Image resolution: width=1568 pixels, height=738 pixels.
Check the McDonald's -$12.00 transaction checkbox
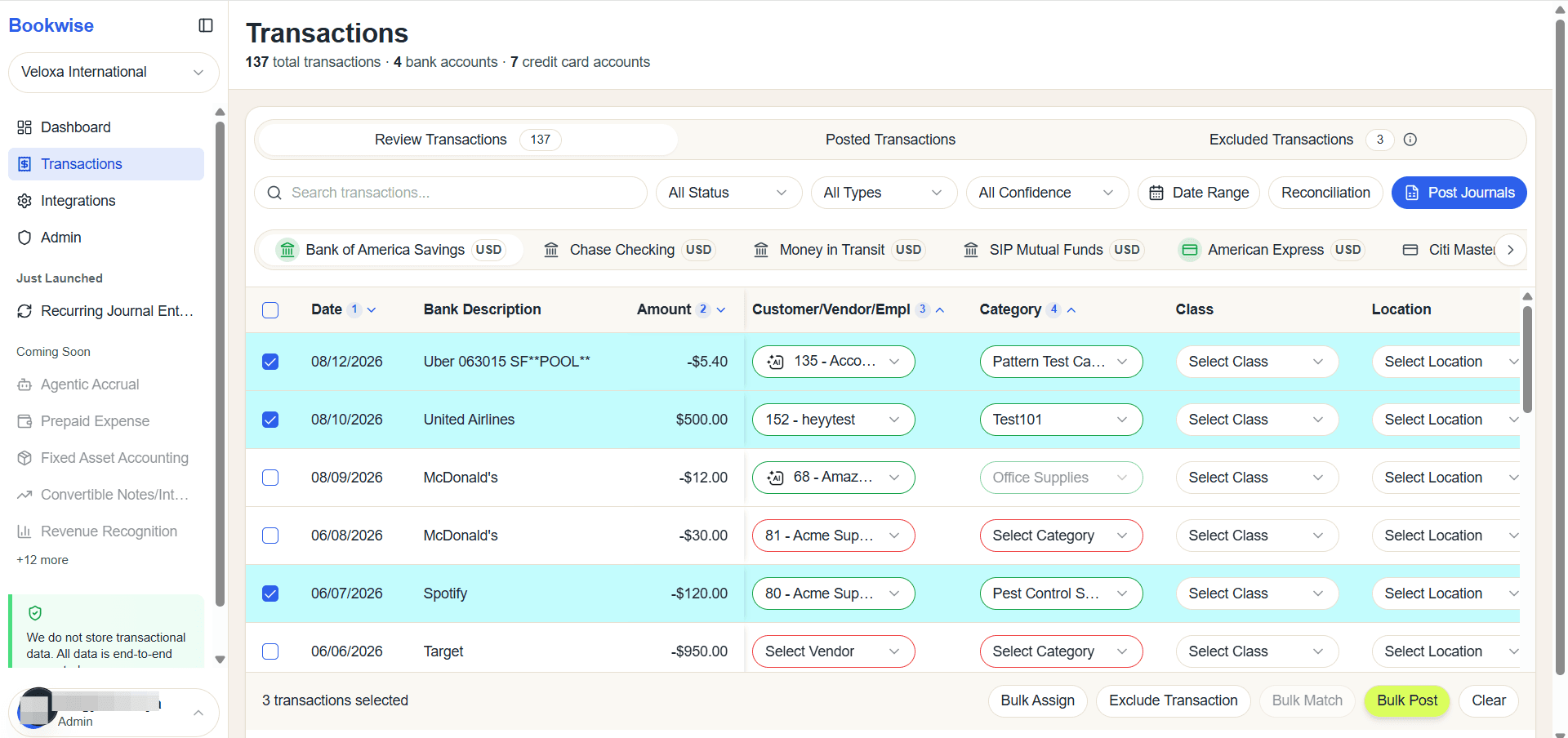coord(270,478)
